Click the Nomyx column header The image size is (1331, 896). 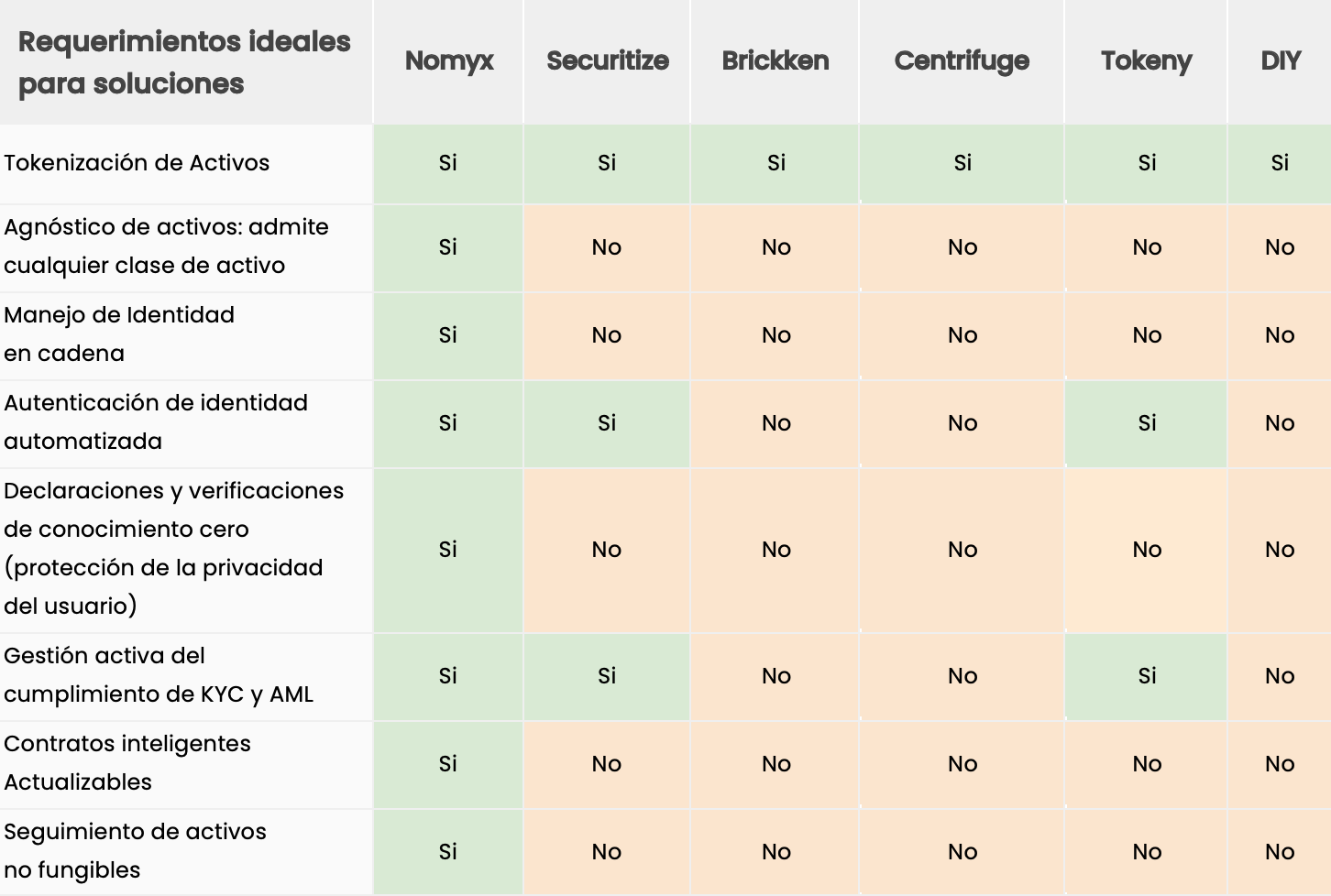(449, 61)
